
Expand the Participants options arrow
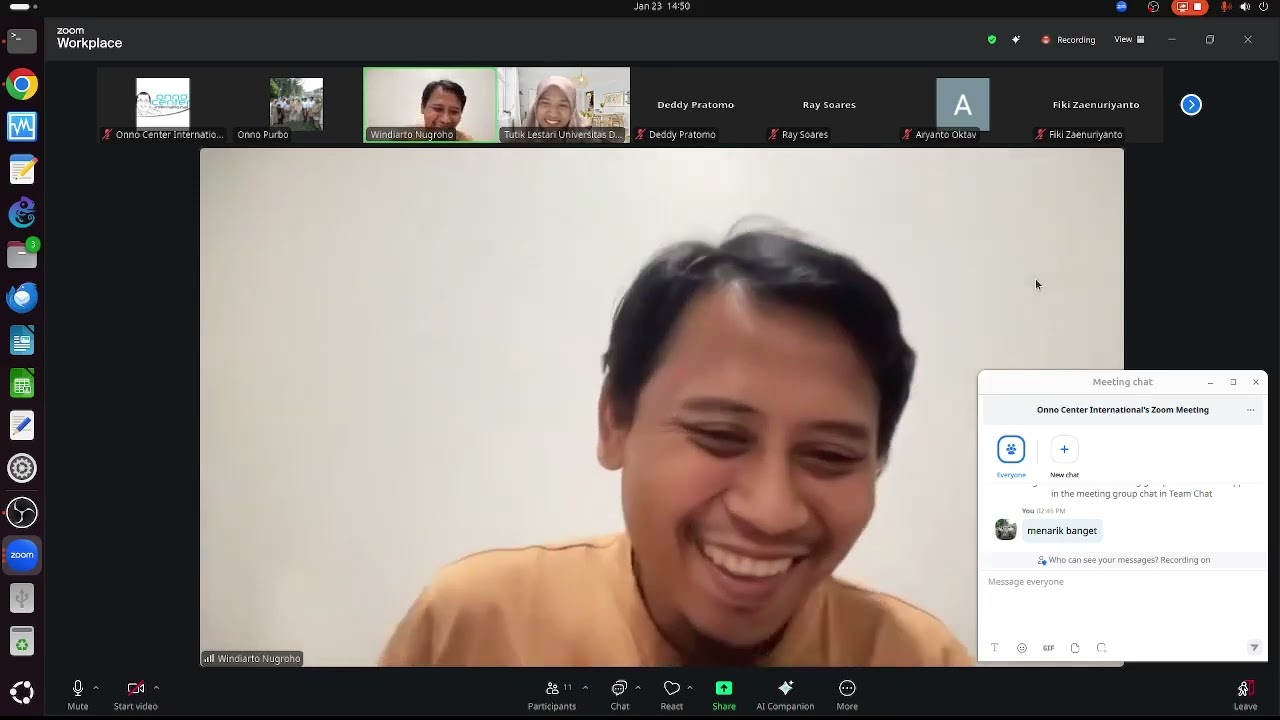585,687
